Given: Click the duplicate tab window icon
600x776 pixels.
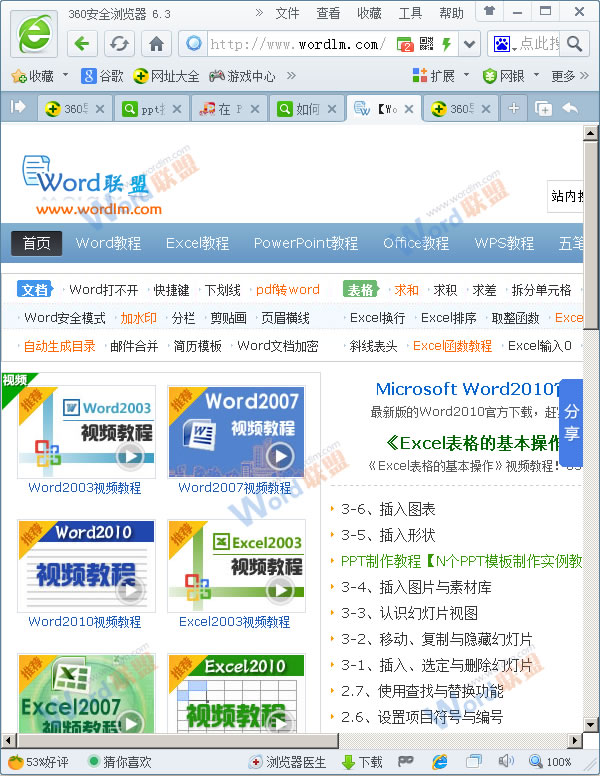Looking at the screenshot, I should tap(543, 108).
